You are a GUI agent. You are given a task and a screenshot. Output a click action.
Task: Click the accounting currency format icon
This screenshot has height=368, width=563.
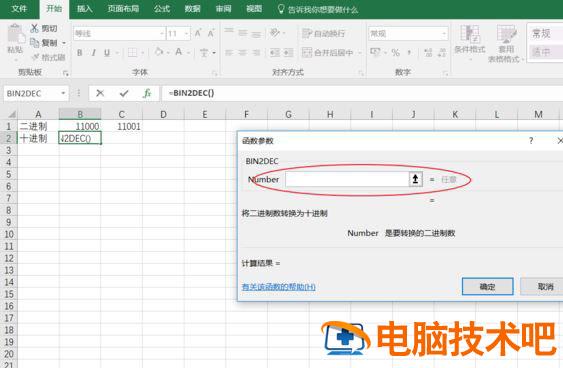coord(375,52)
